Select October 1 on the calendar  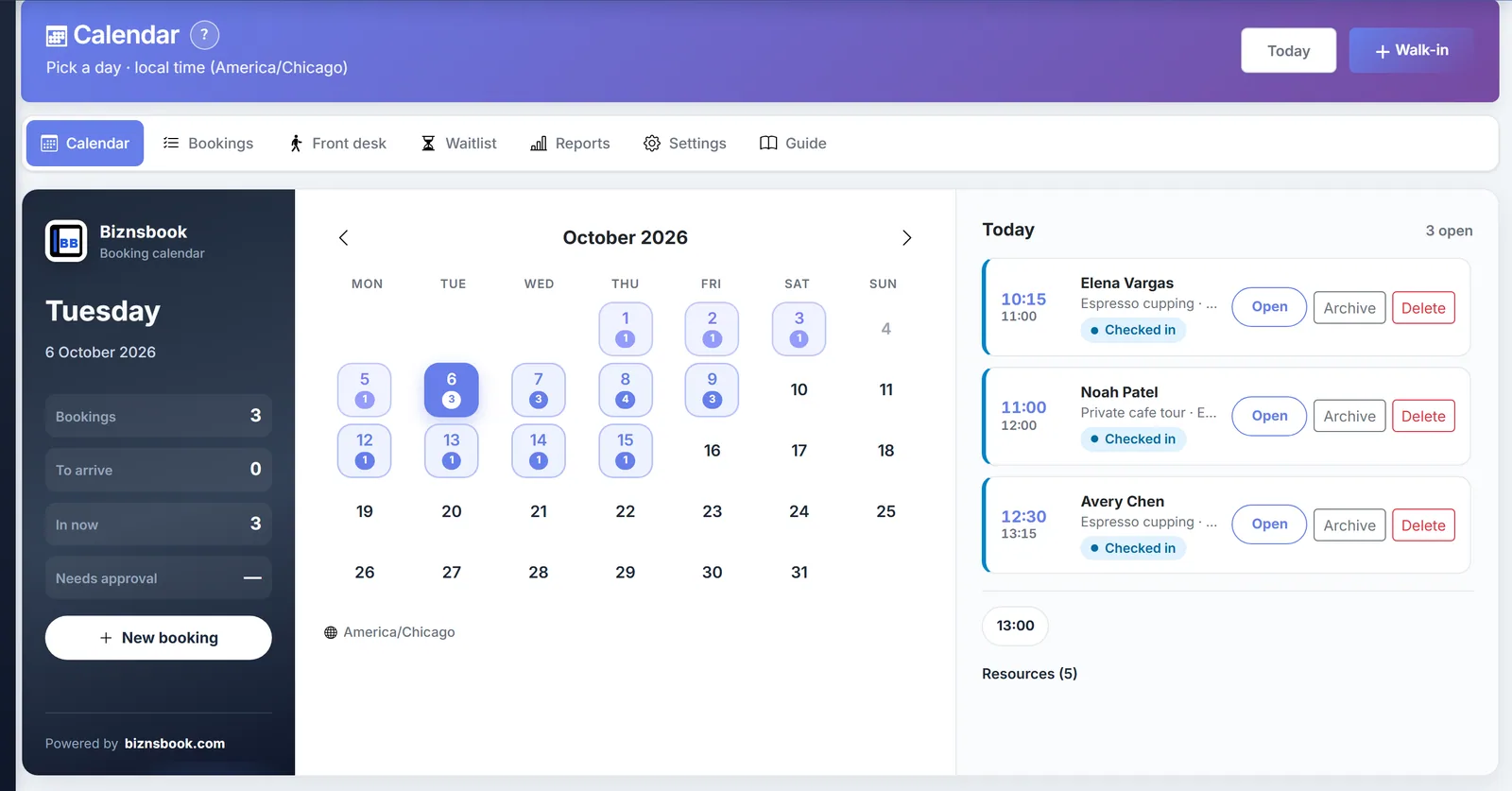[626, 329]
